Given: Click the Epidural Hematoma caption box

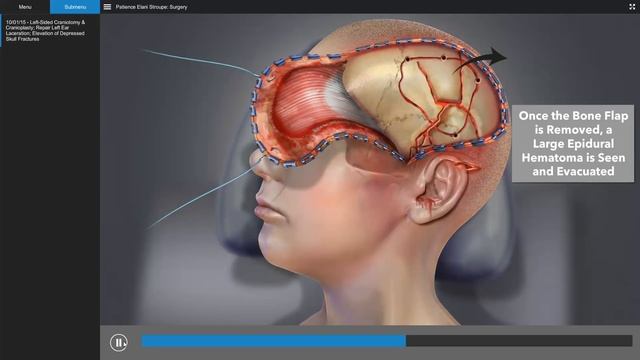Looking at the screenshot, I should [x=573, y=143].
